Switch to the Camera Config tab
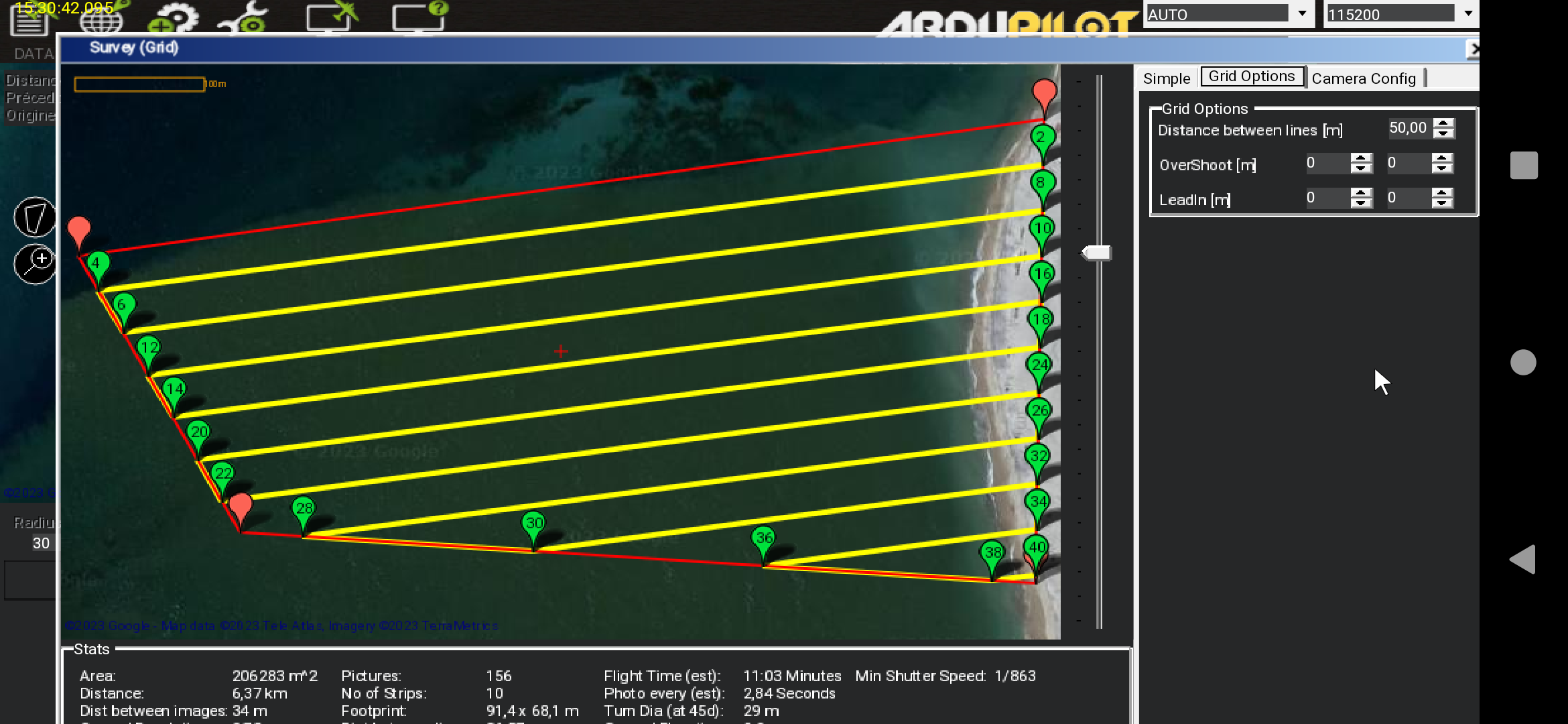 1364,78
